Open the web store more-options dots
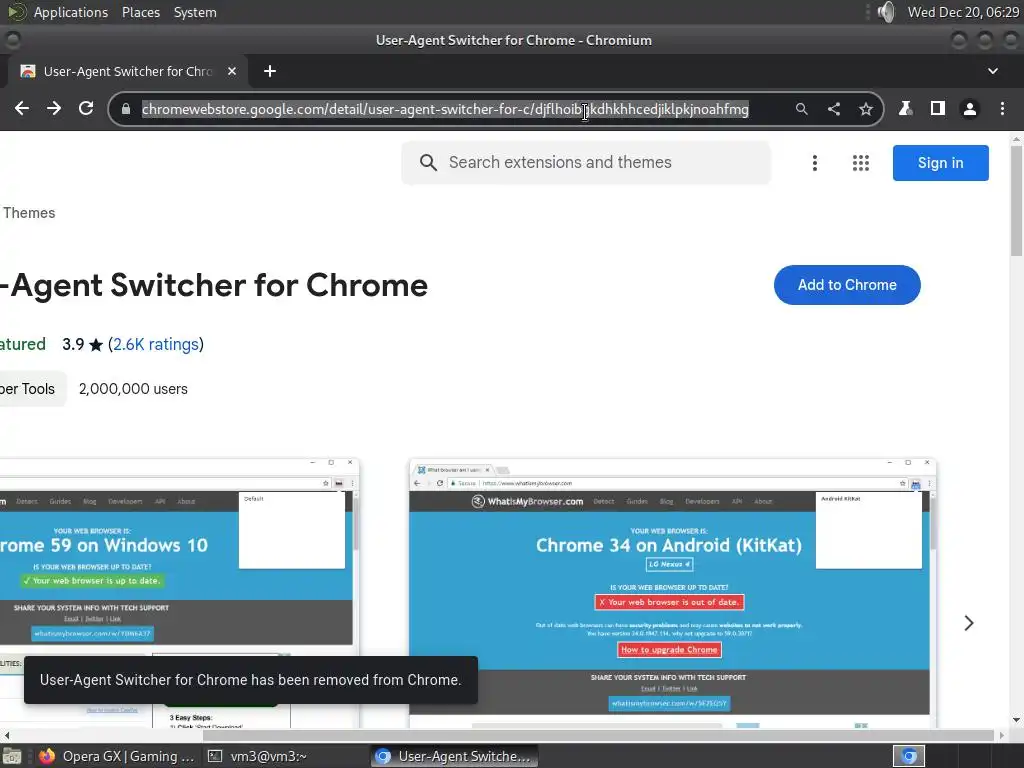The height and width of the screenshot is (768, 1024). tap(814, 163)
